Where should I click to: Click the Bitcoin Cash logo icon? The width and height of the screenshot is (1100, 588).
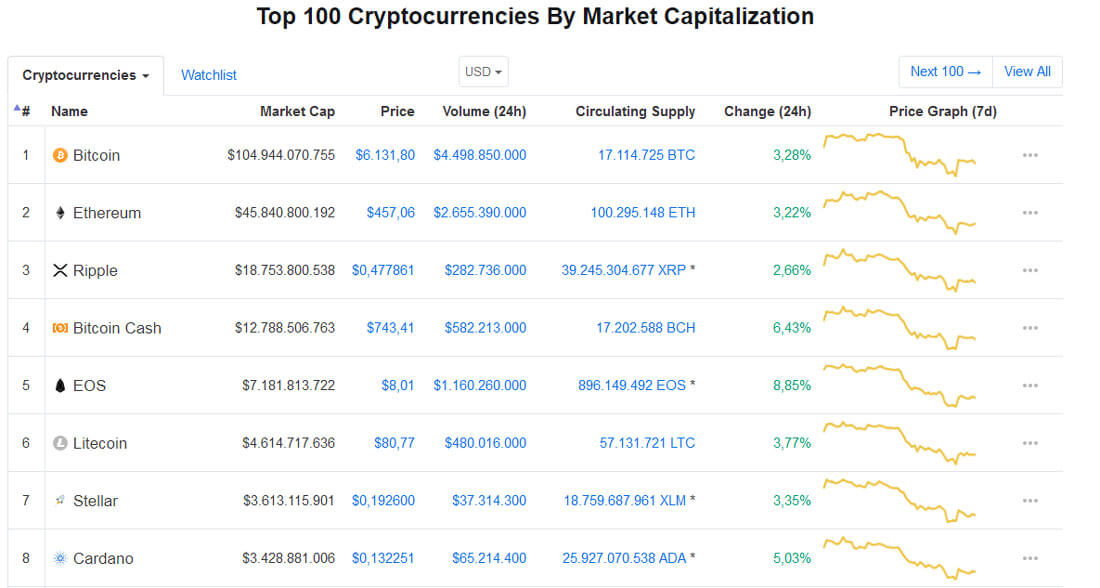coord(61,327)
